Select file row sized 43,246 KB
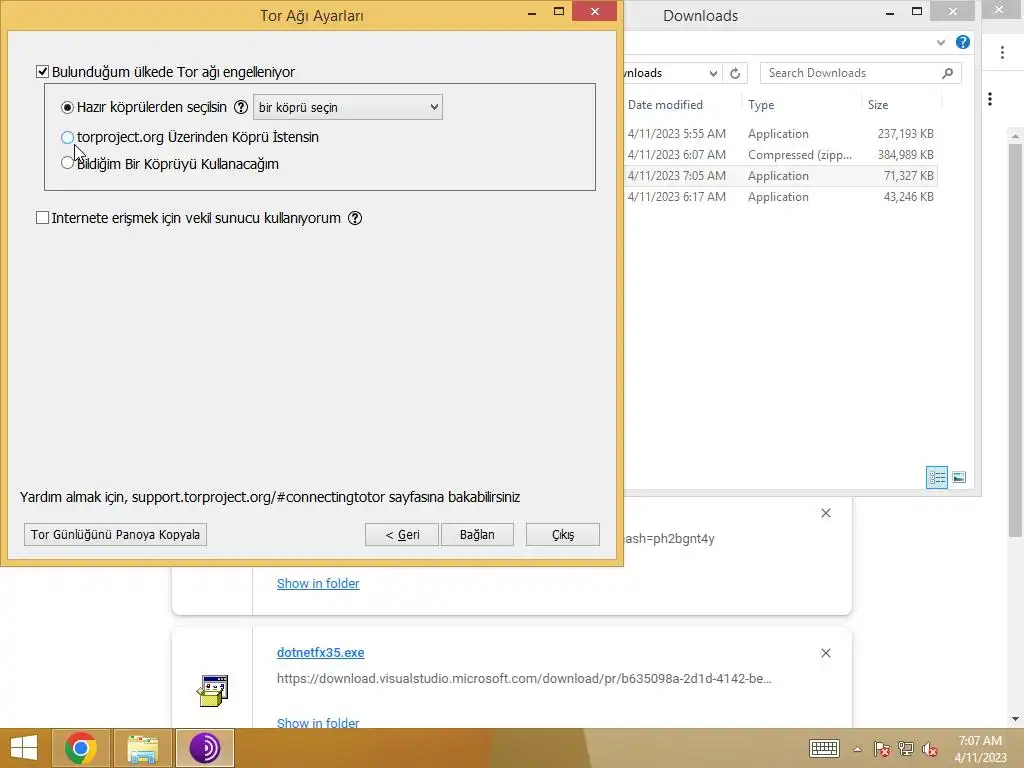The width and height of the screenshot is (1024, 768). (781, 197)
